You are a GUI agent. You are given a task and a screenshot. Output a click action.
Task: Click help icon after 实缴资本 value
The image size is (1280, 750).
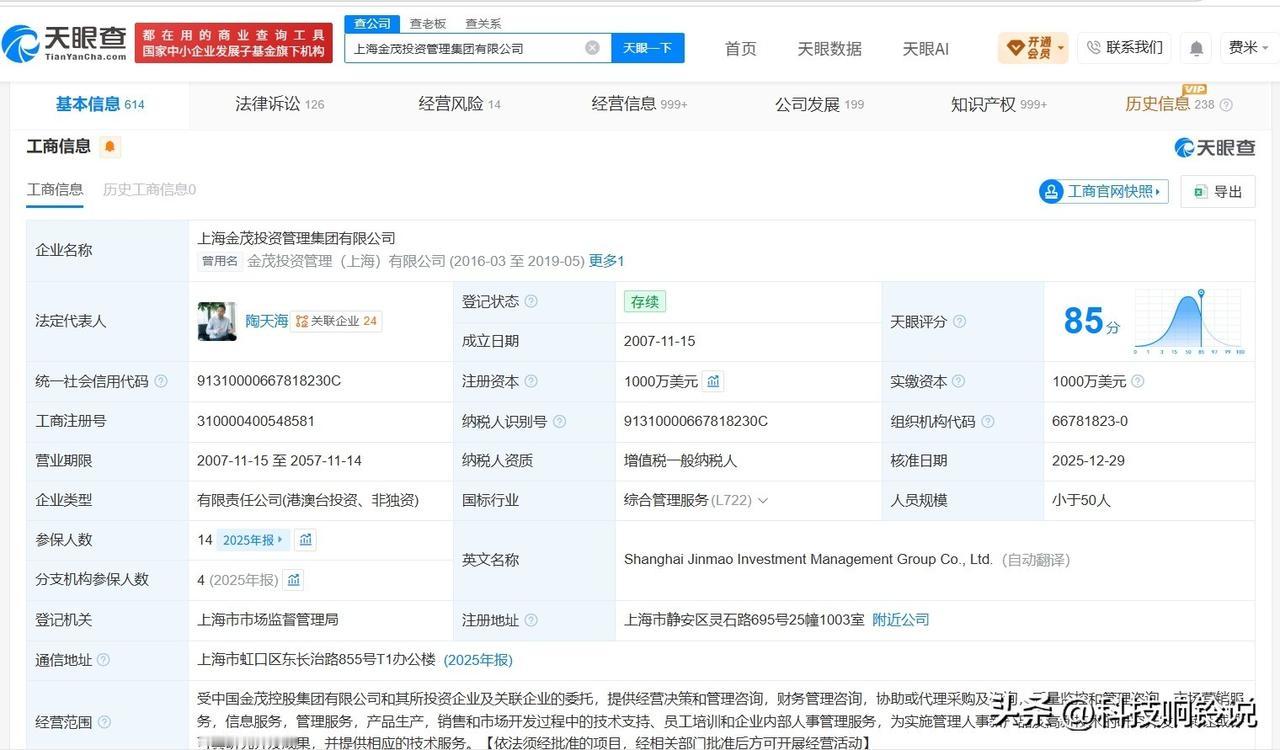[x=1137, y=381]
